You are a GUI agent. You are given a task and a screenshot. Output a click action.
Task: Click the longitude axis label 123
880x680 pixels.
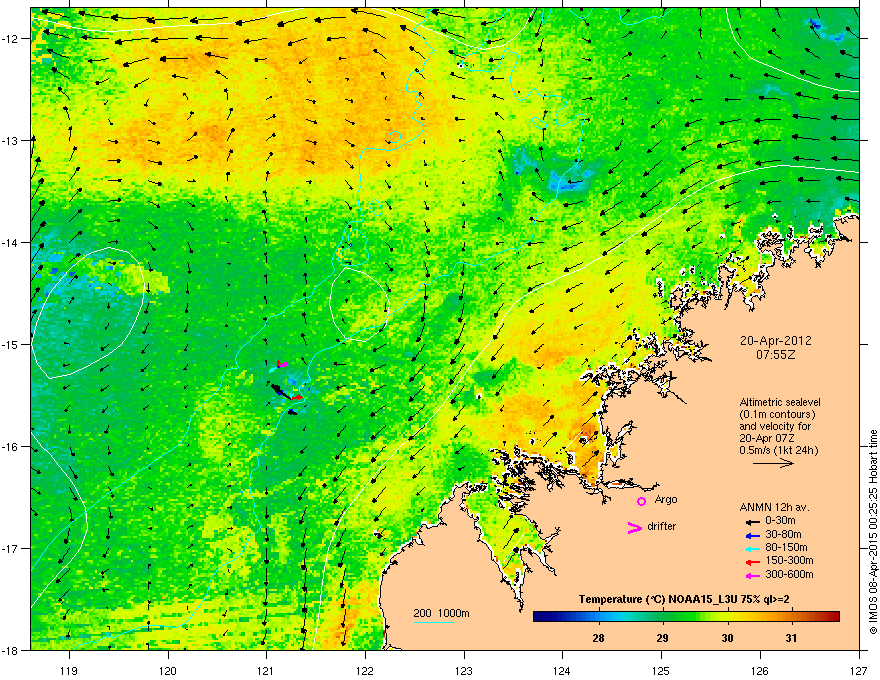[x=464, y=670]
